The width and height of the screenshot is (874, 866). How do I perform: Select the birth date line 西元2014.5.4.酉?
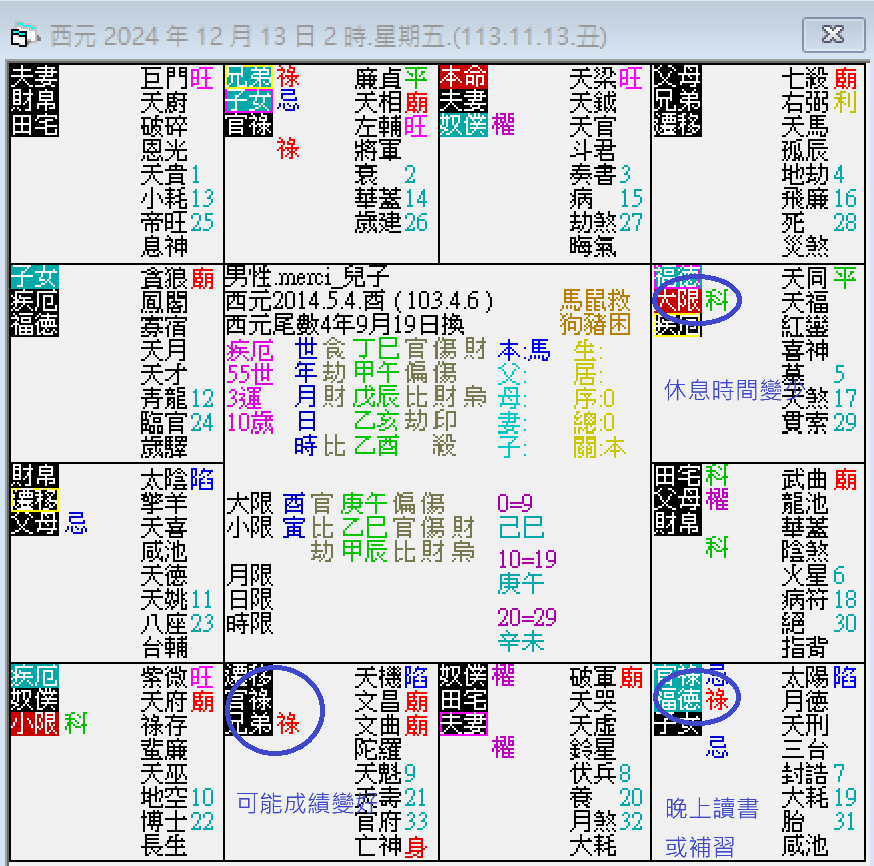tap(360, 301)
